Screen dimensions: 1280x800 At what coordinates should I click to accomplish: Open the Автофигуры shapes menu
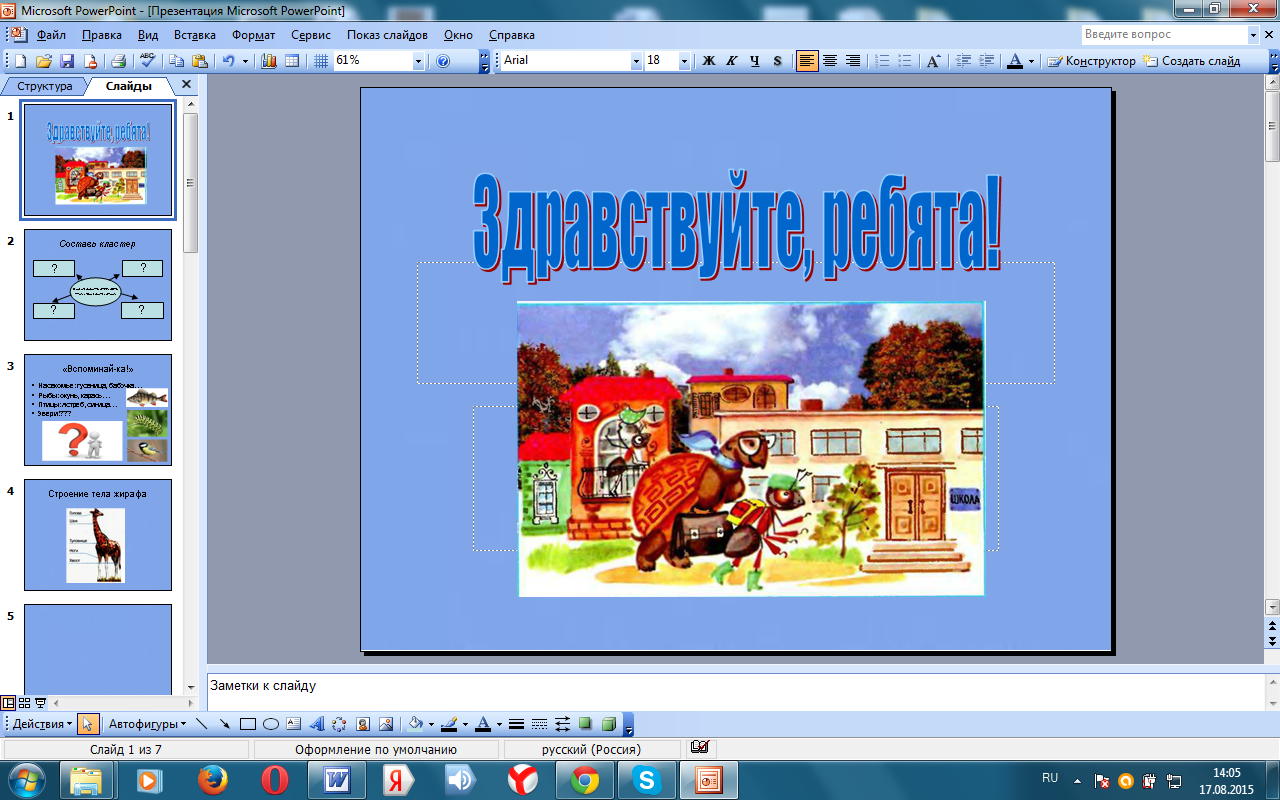click(146, 724)
